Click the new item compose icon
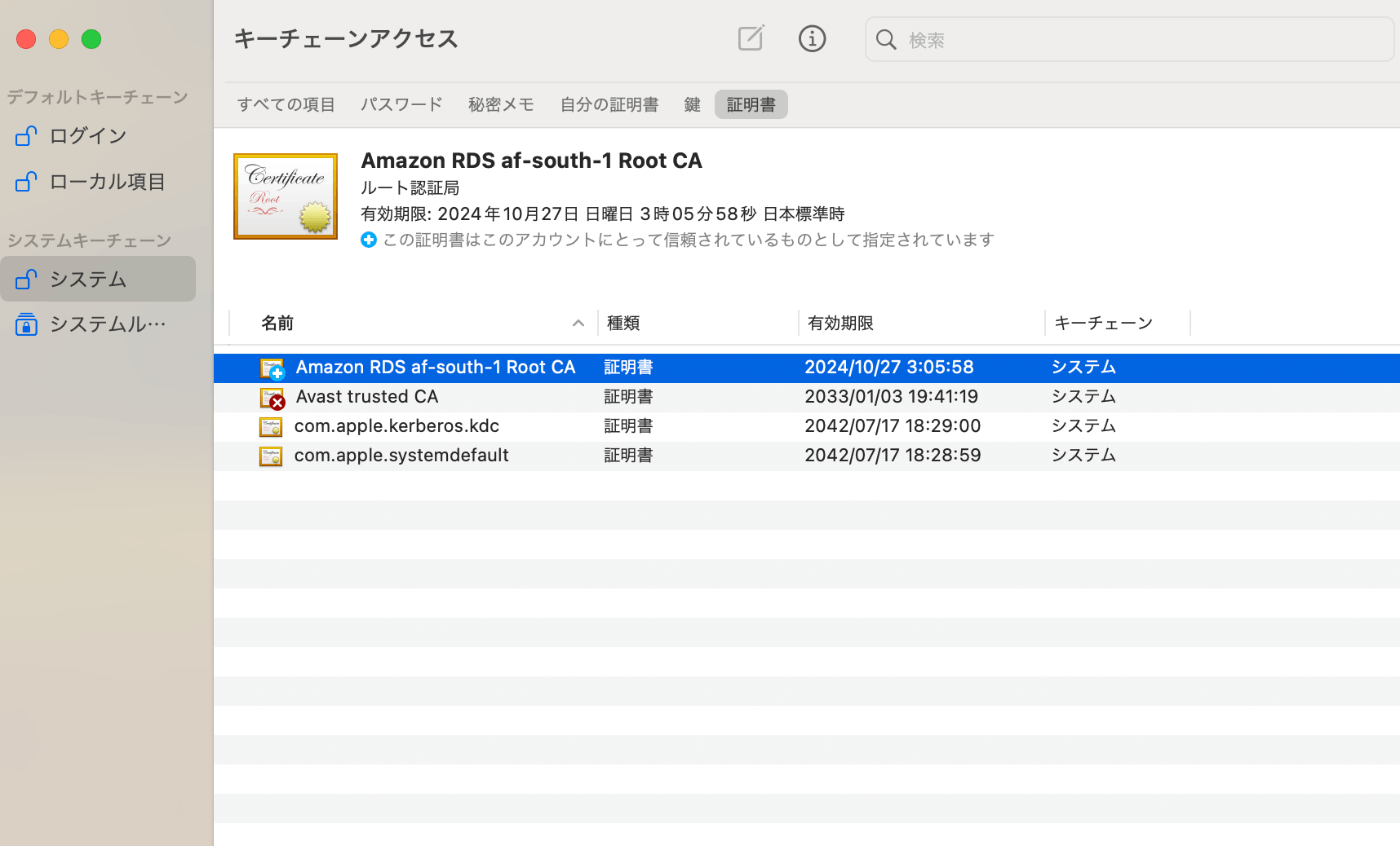1400x846 pixels. (750, 38)
